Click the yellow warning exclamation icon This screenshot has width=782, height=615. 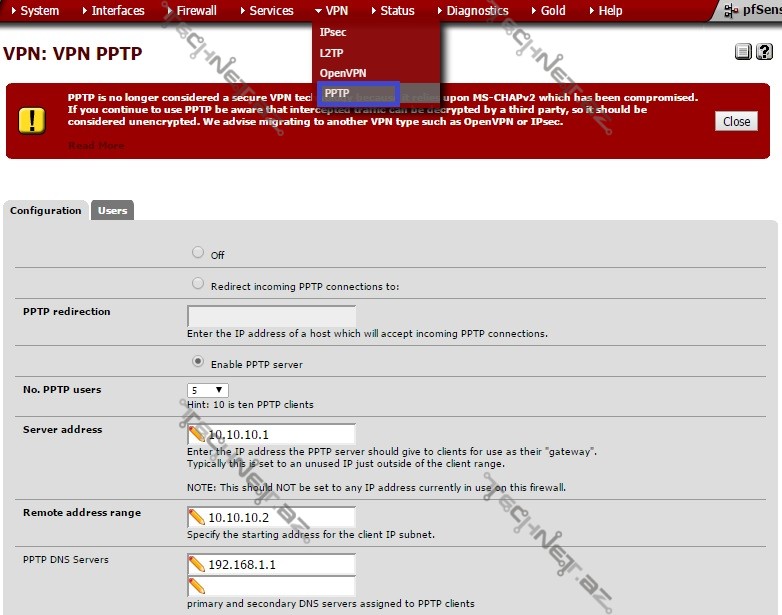coord(32,121)
